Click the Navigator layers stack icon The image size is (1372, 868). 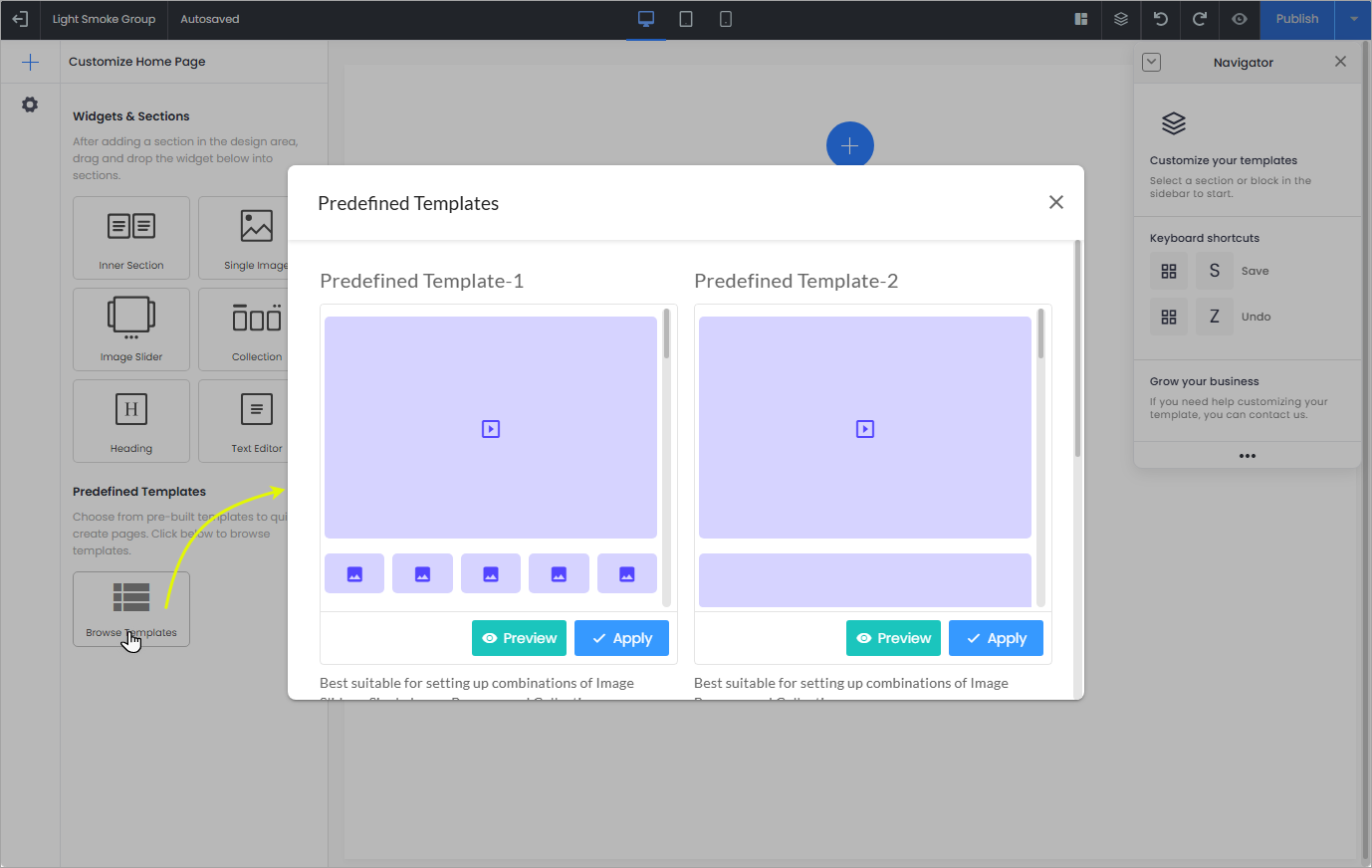pos(1174,123)
